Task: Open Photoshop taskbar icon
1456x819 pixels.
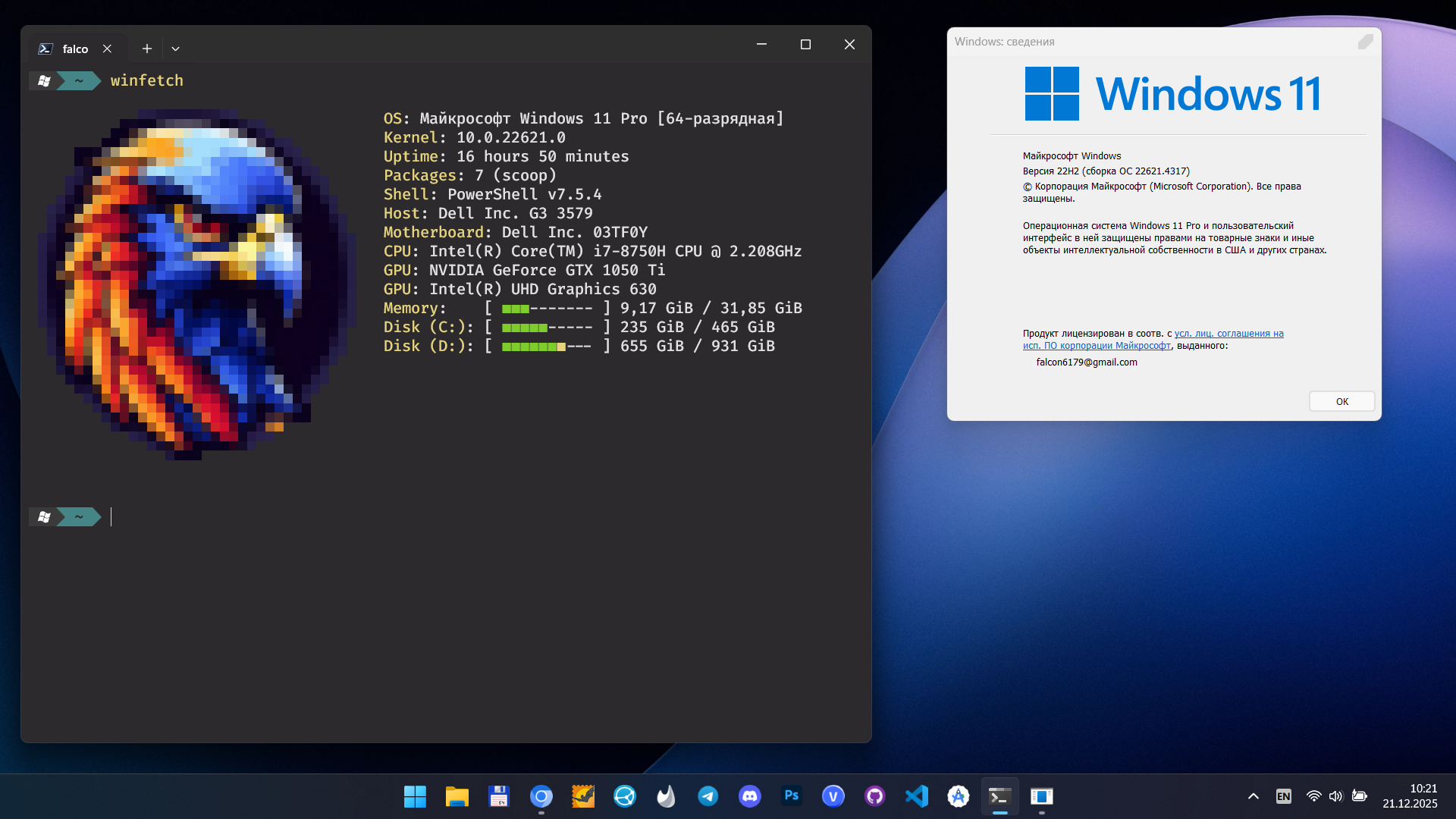Action: [x=791, y=796]
